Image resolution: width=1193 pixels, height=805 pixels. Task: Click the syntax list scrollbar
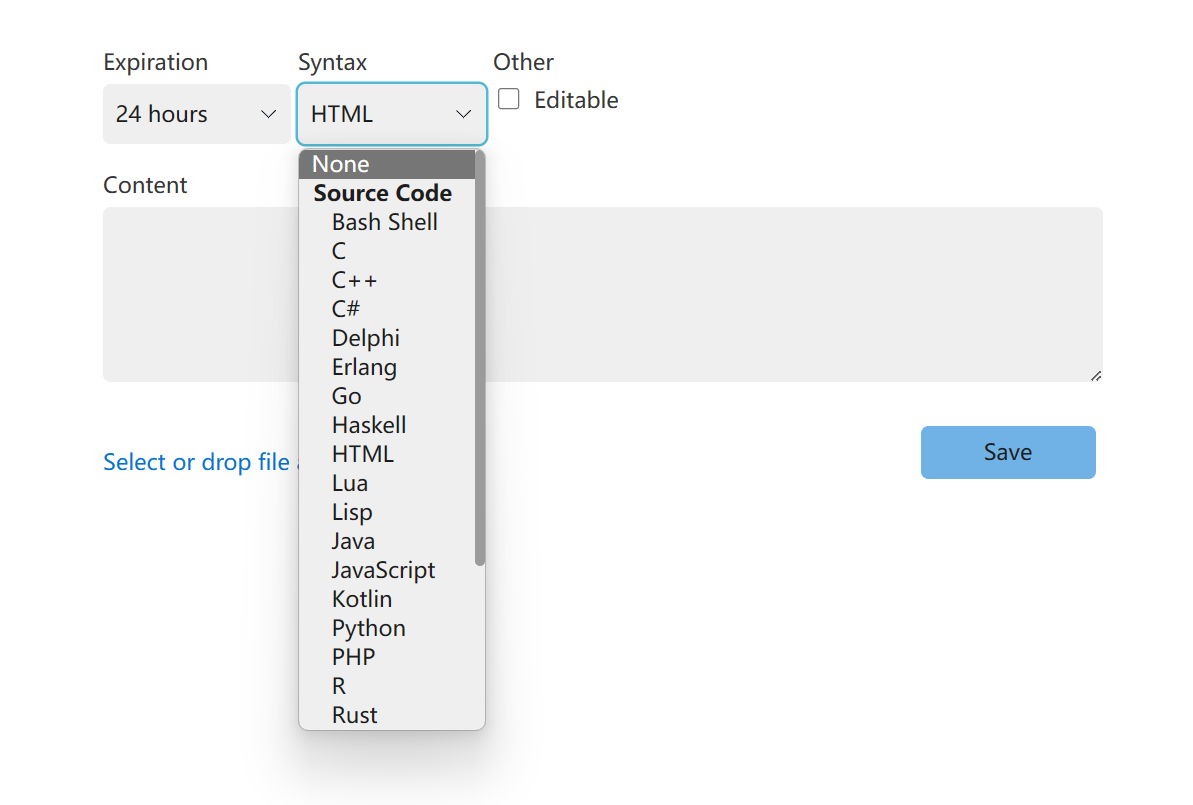480,360
